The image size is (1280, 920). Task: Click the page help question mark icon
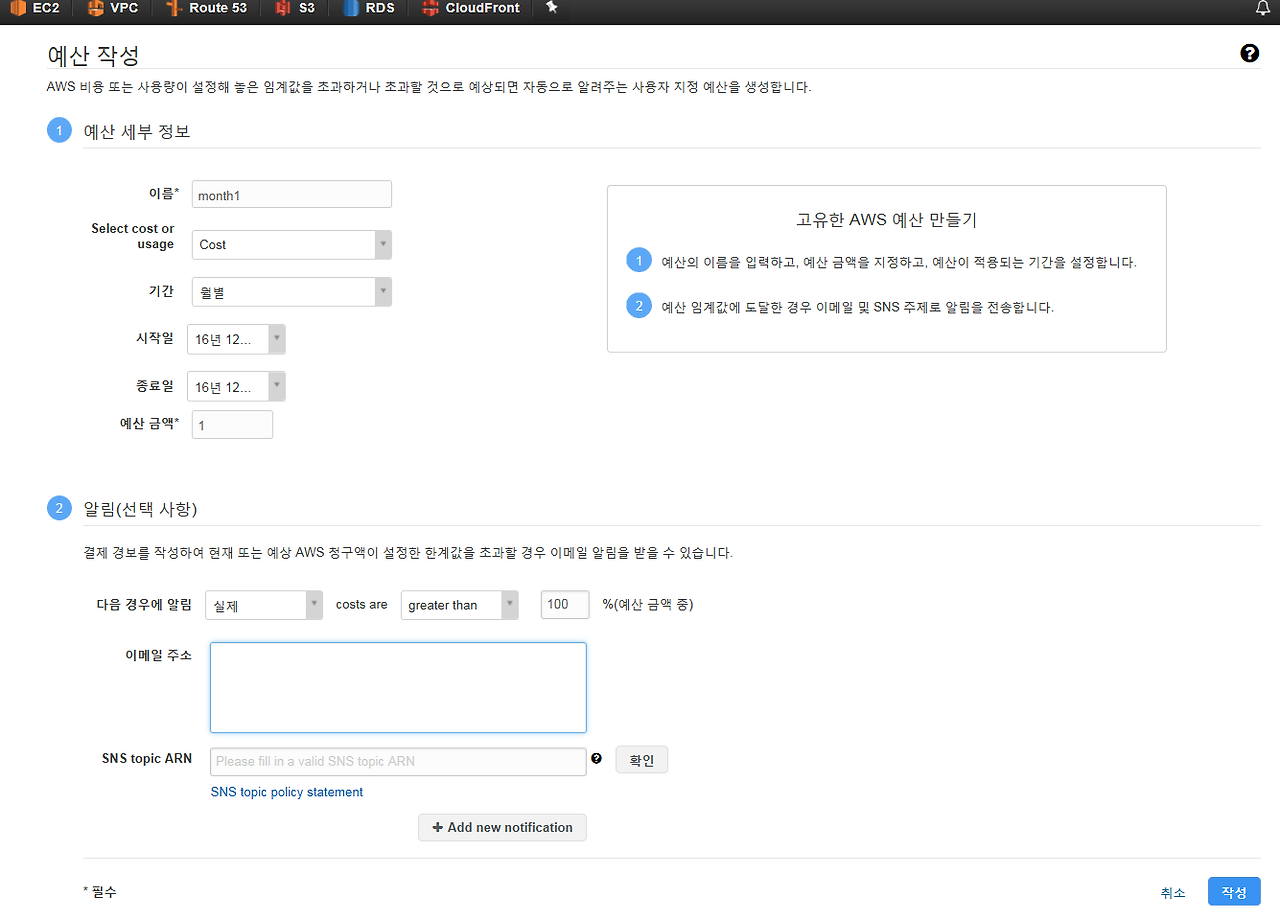tap(1249, 53)
